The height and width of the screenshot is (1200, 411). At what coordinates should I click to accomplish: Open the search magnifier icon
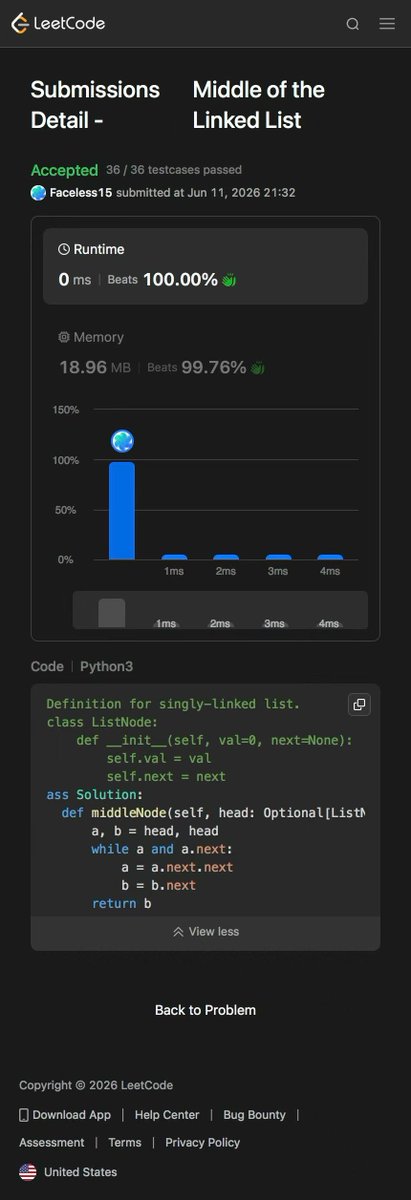353,24
